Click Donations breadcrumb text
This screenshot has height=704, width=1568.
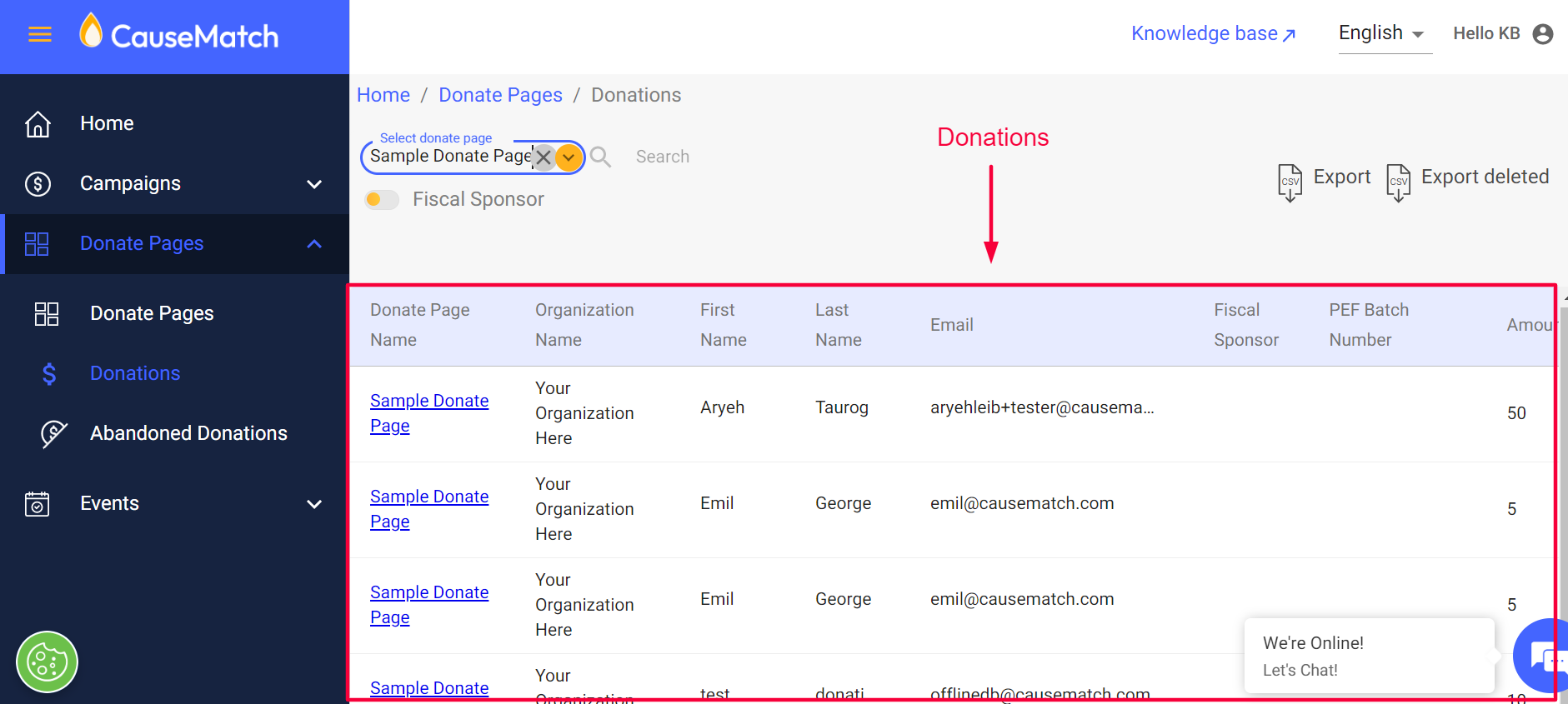click(x=636, y=95)
